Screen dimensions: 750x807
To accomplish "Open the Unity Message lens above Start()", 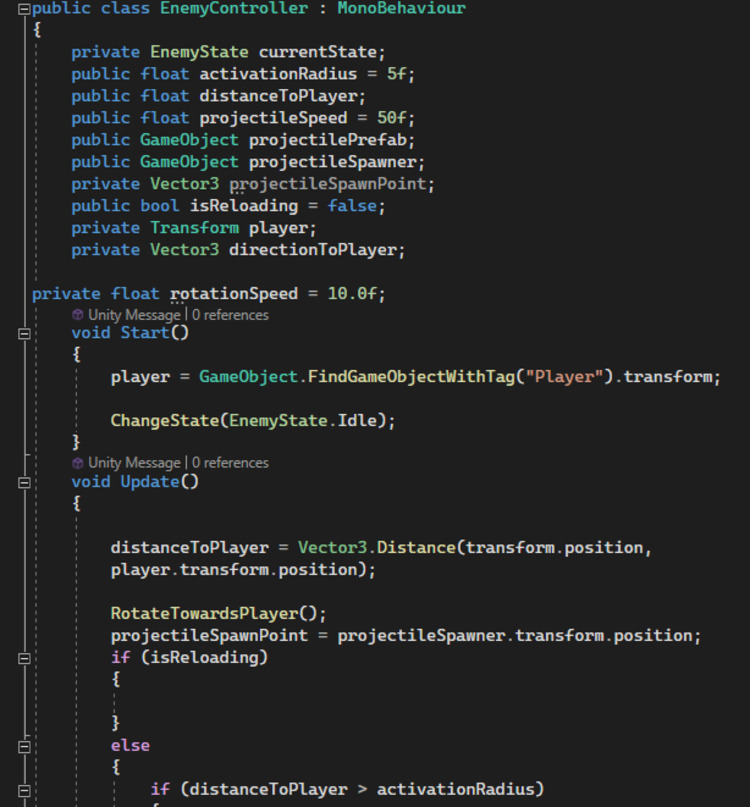I will tap(134, 315).
